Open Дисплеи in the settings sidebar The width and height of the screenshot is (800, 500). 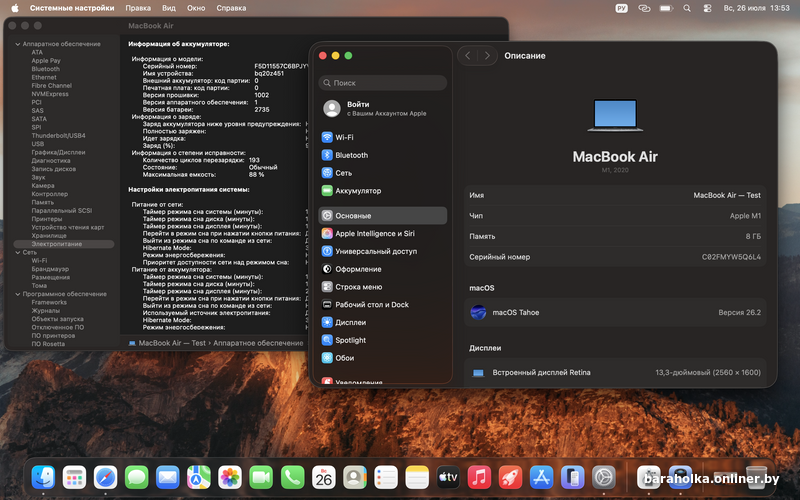pyautogui.click(x=383, y=322)
